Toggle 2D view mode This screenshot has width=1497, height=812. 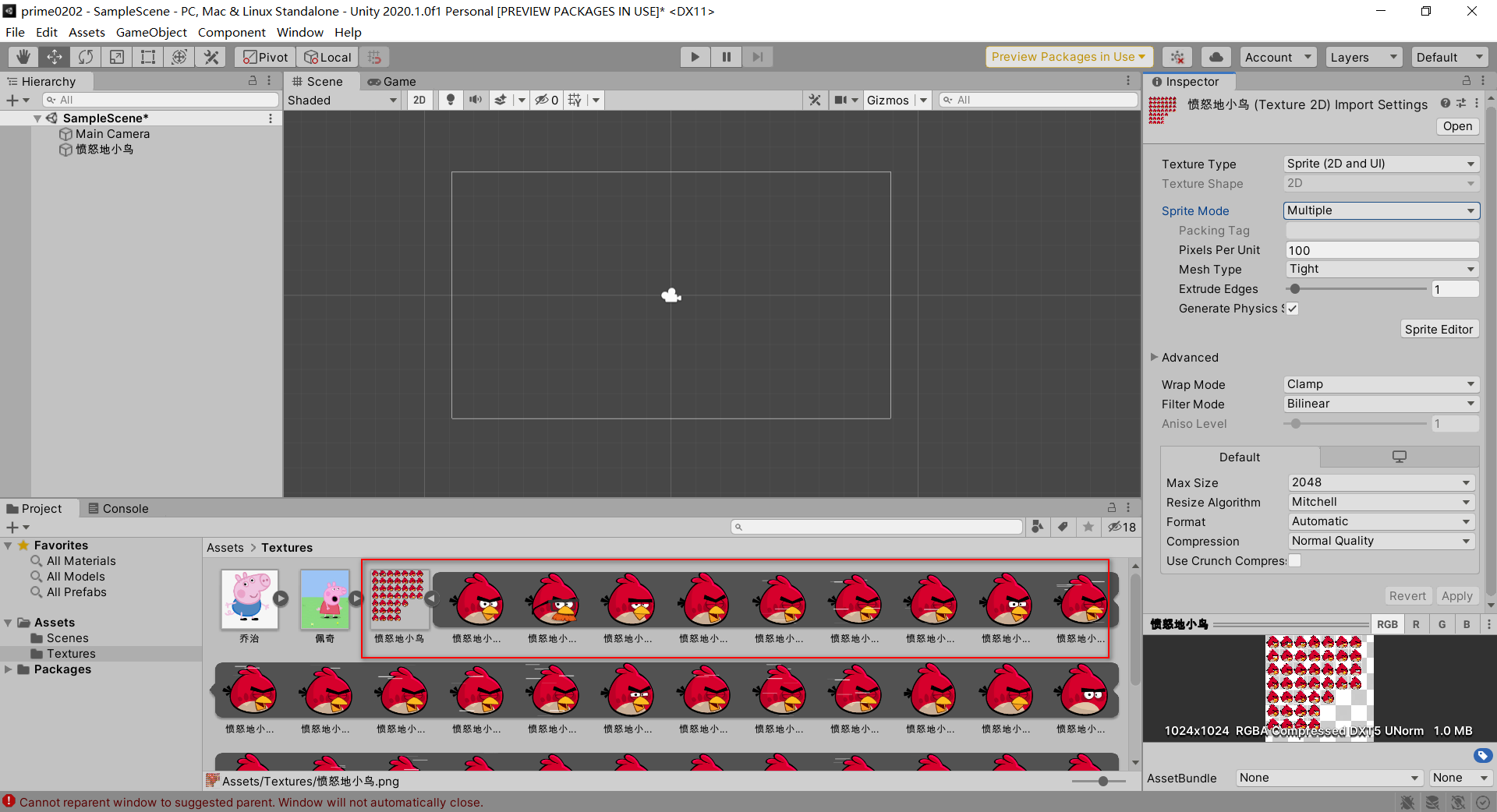pyautogui.click(x=419, y=100)
